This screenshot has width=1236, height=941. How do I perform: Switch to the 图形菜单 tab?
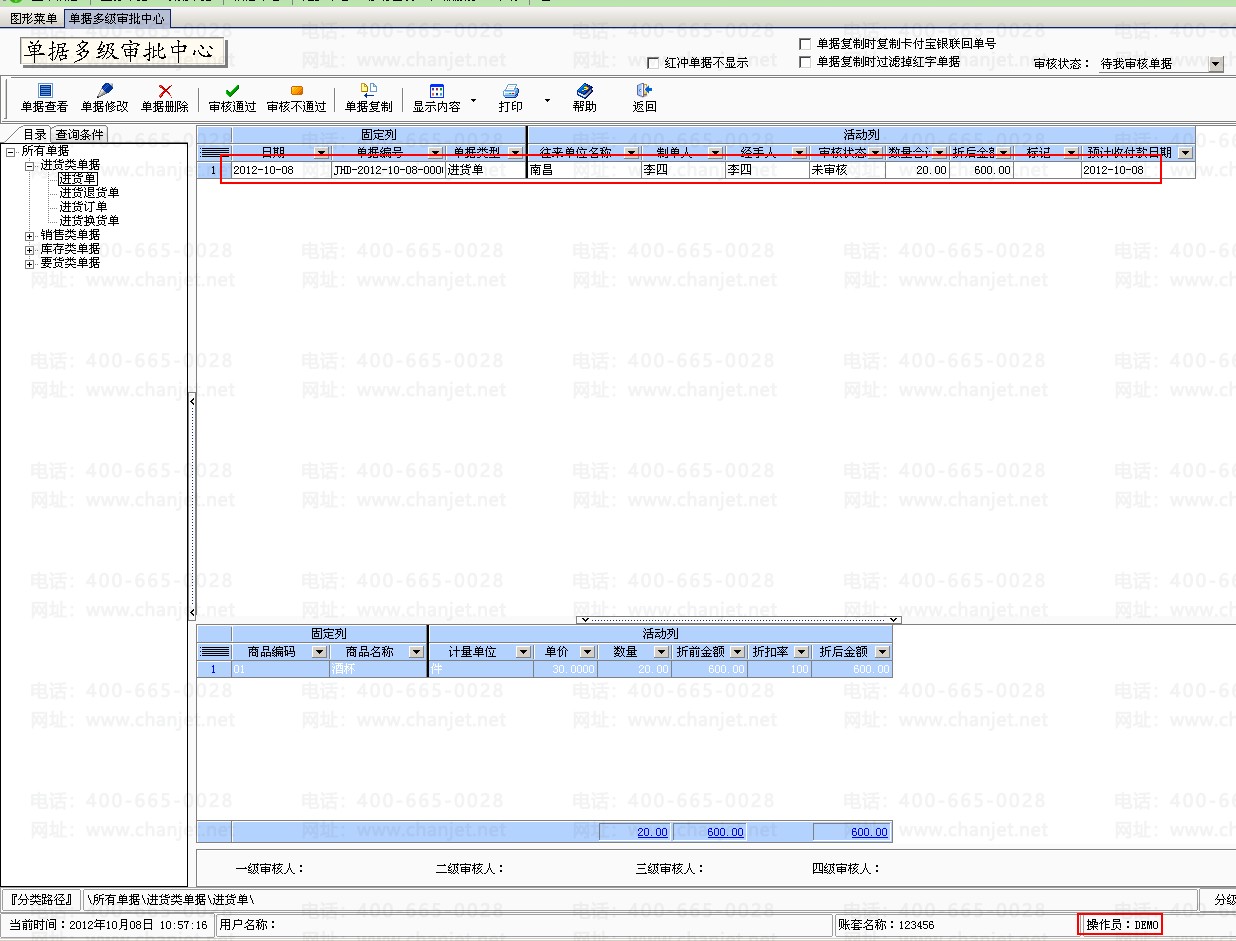tap(33, 18)
